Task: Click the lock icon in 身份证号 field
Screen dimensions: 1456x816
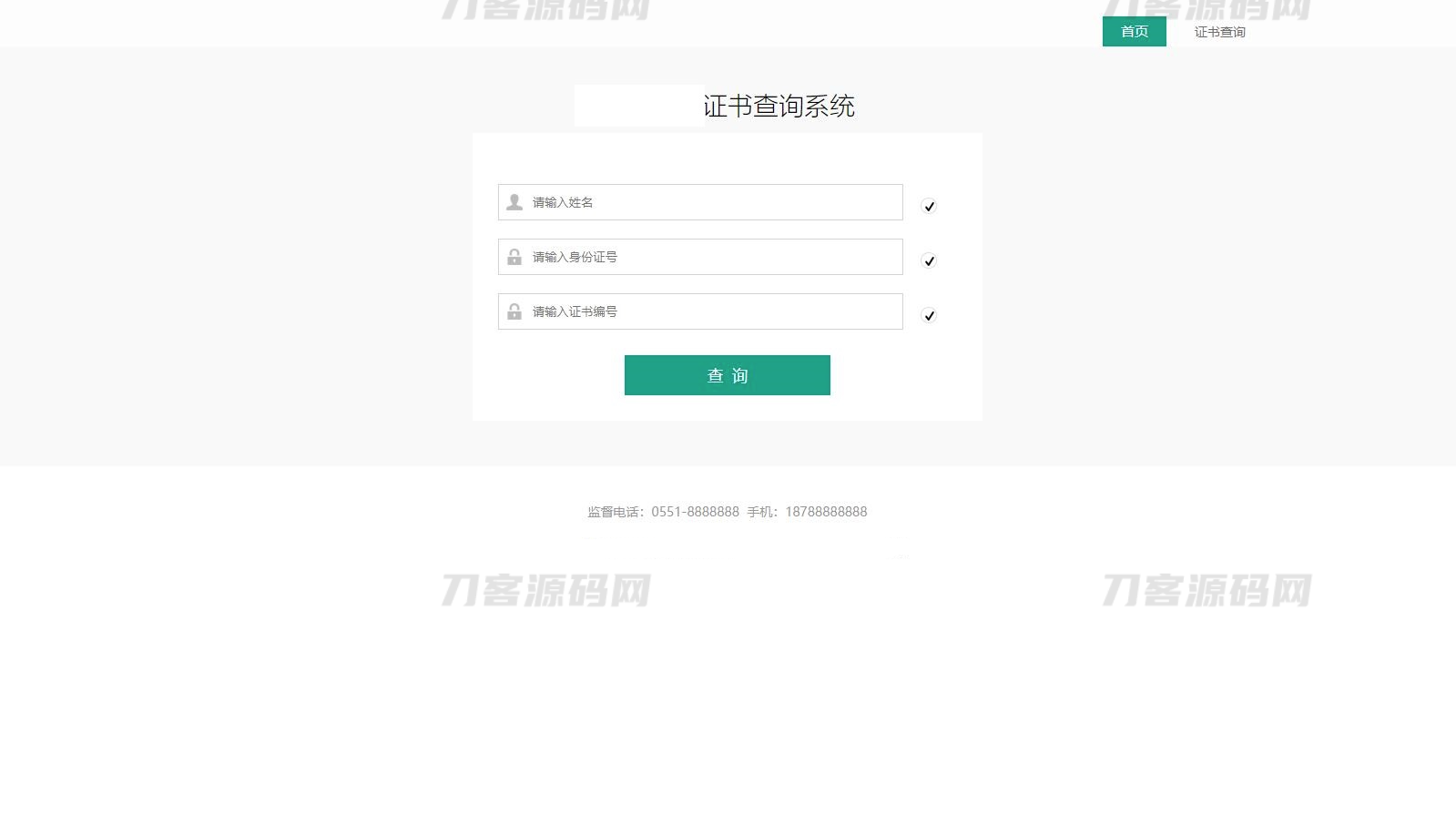Action: point(514,257)
